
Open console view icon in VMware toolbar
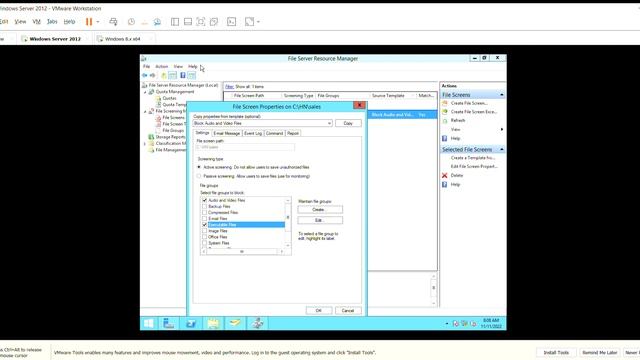point(231,22)
